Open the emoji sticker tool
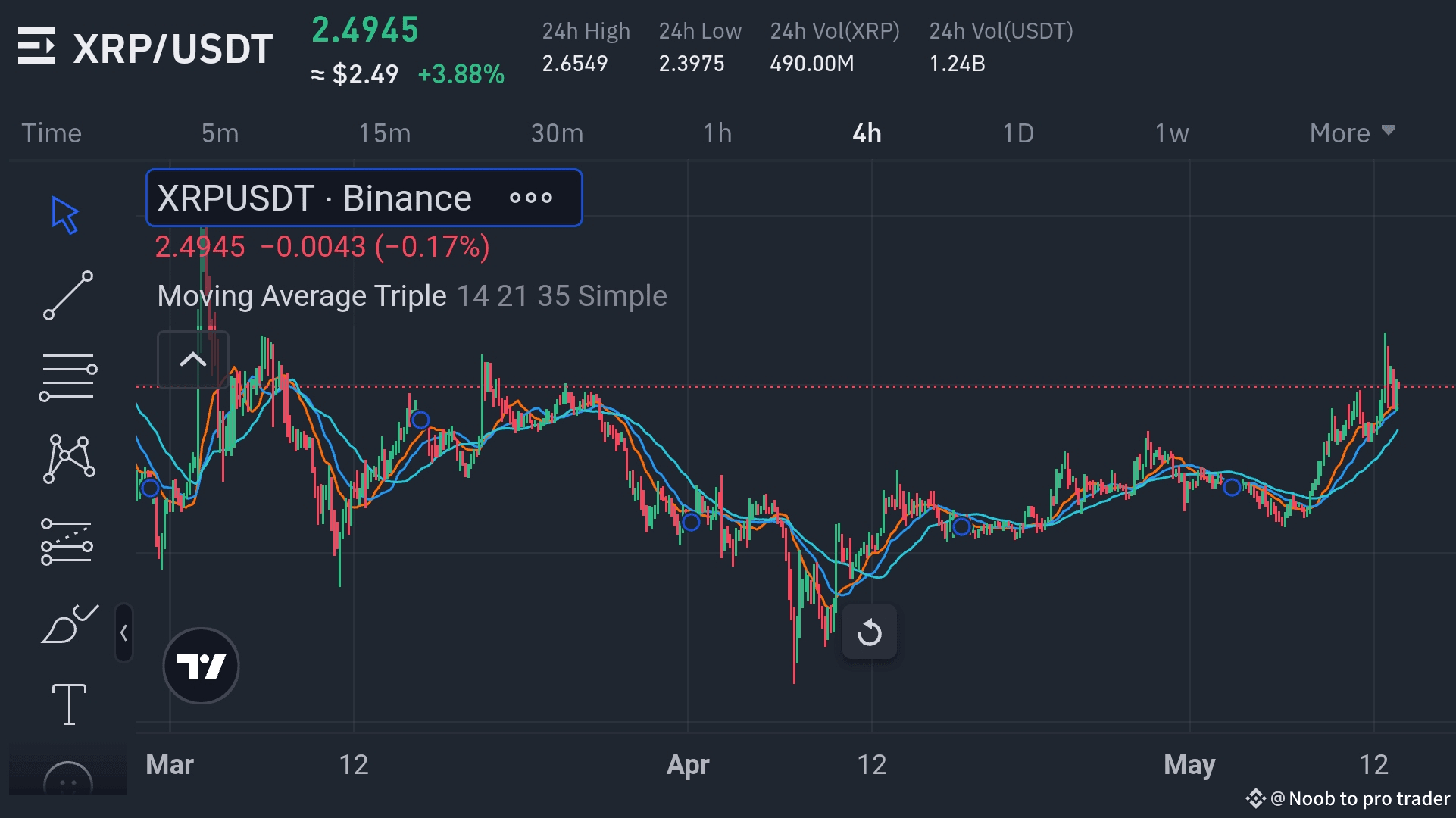 pos(67,780)
